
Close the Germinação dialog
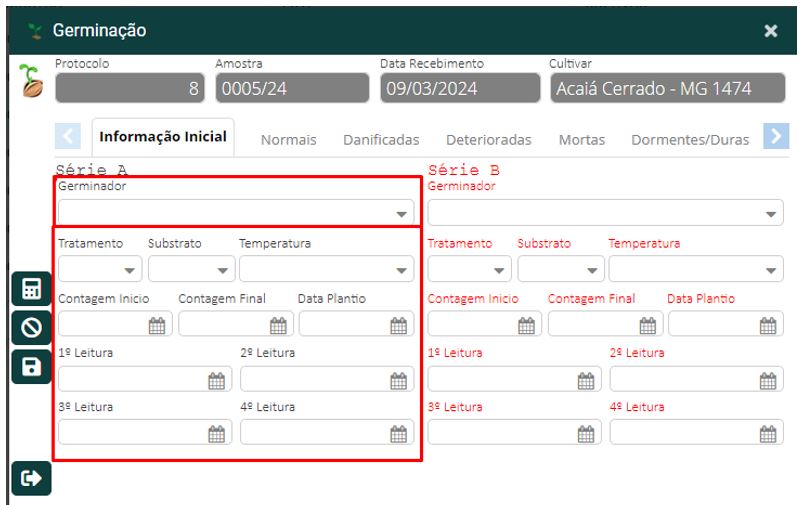[770, 31]
